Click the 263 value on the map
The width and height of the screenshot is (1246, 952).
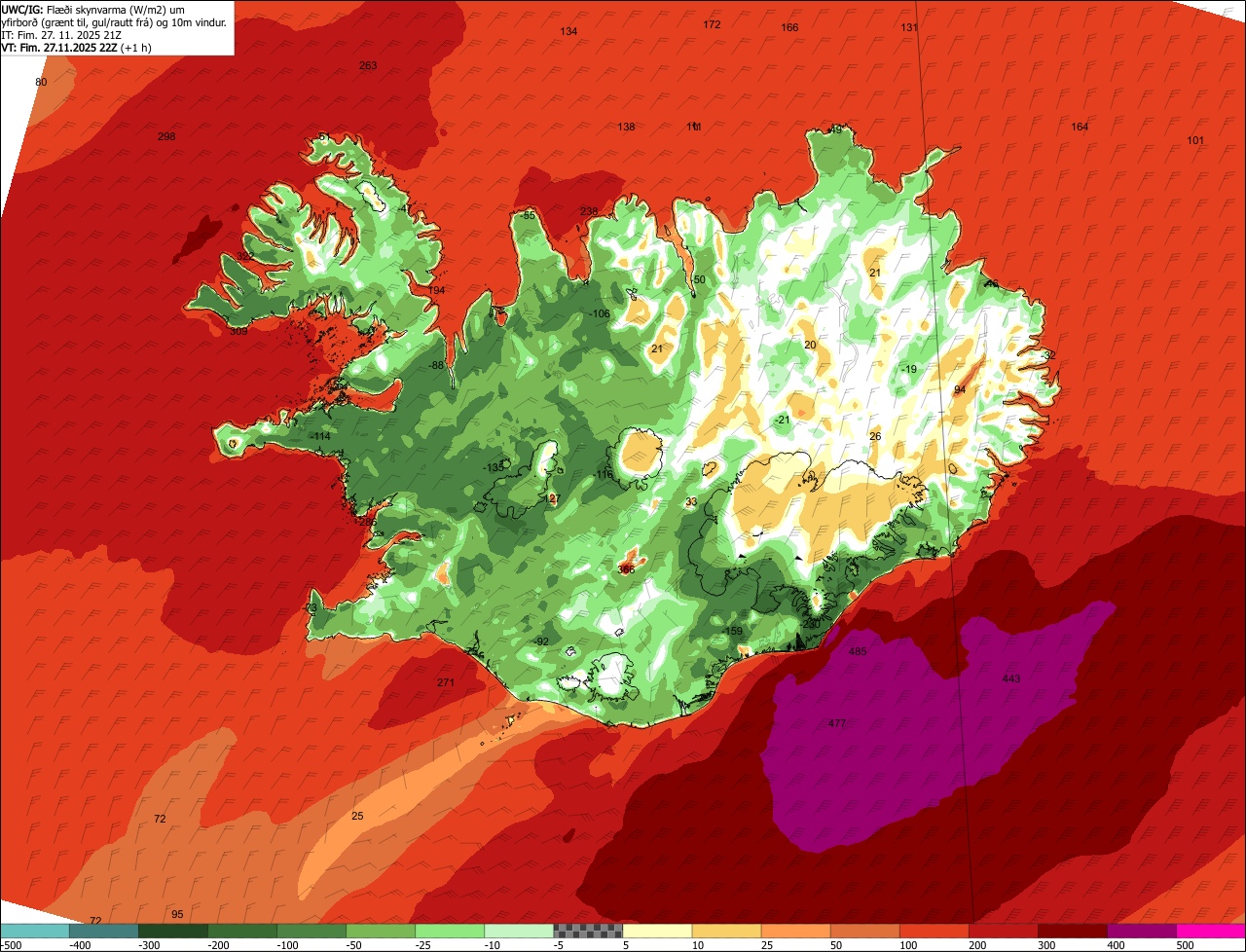point(368,65)
